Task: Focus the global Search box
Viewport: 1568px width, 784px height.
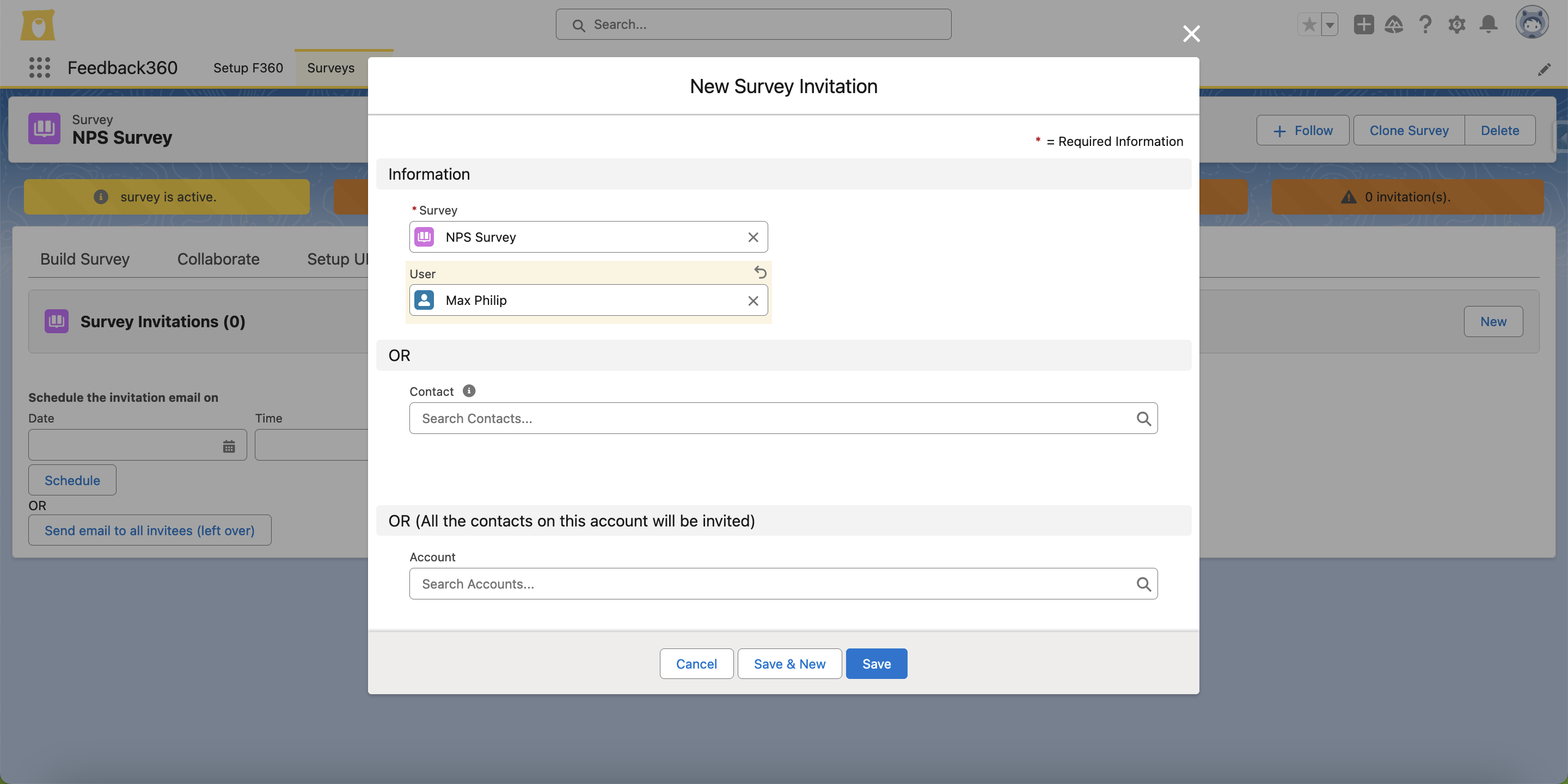Action: point(753,25)
